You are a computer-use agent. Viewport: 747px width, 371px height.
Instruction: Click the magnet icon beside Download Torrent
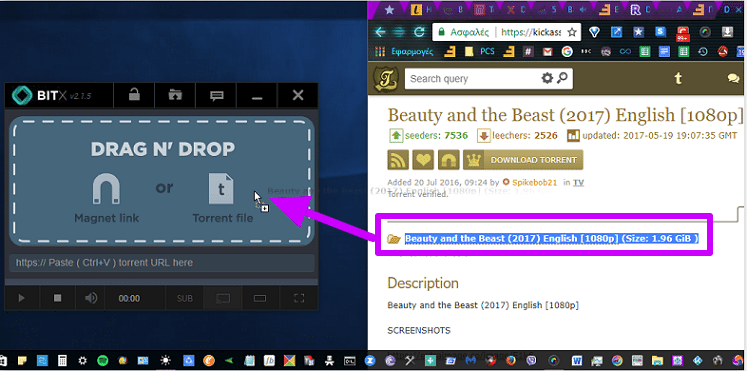[x=448, y=160]
